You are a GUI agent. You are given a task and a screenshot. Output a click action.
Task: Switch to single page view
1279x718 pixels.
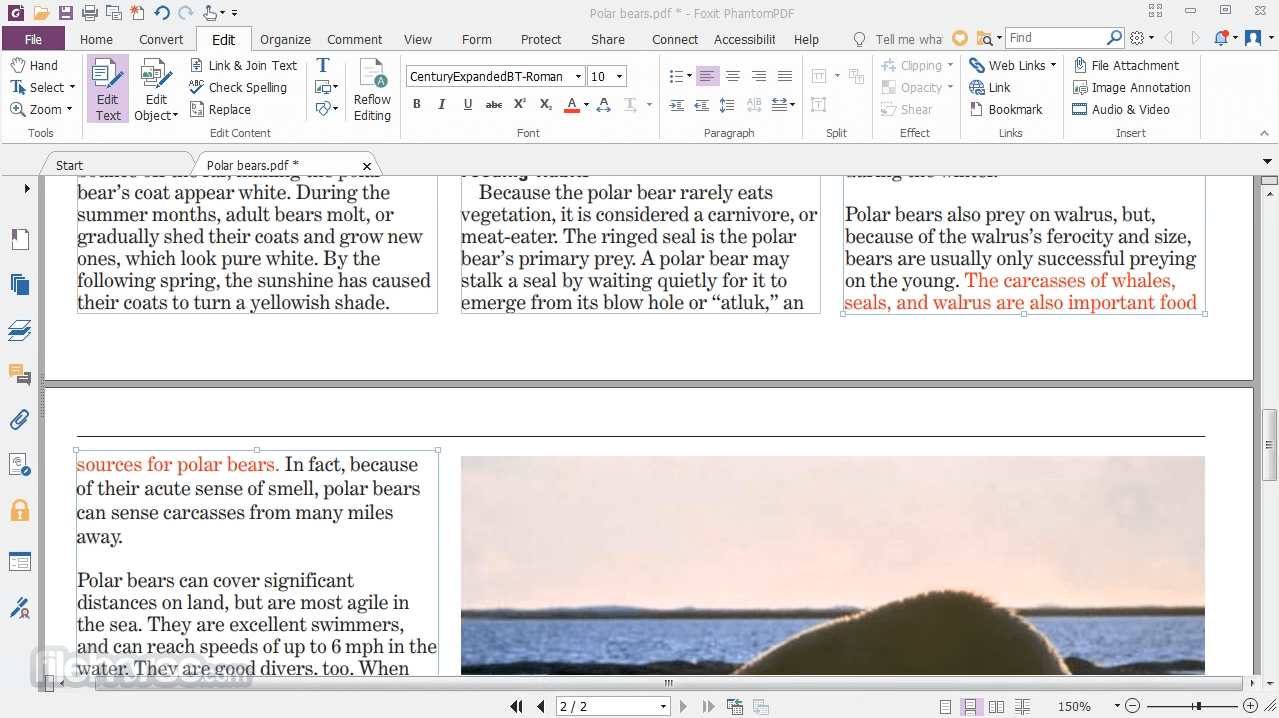945,706
